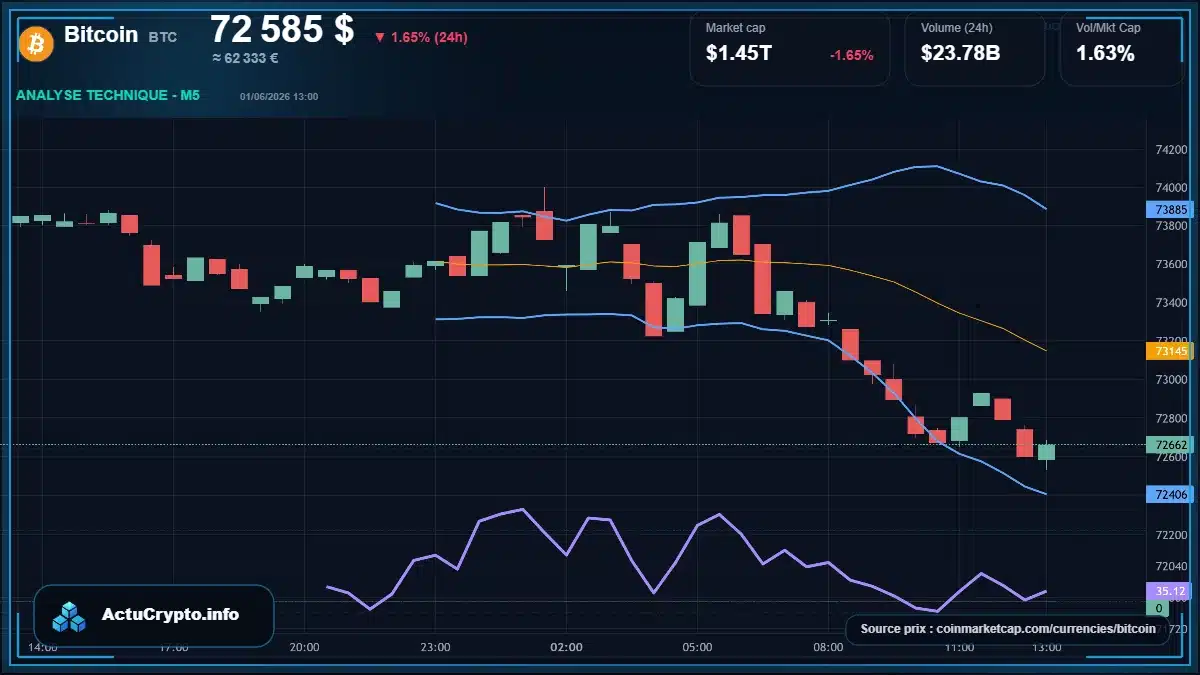Click the ANALYSE TECHNIQUE - M5 label
Image resolution: width=1200 pixels, height=675 pixels.
click(108, 95)
